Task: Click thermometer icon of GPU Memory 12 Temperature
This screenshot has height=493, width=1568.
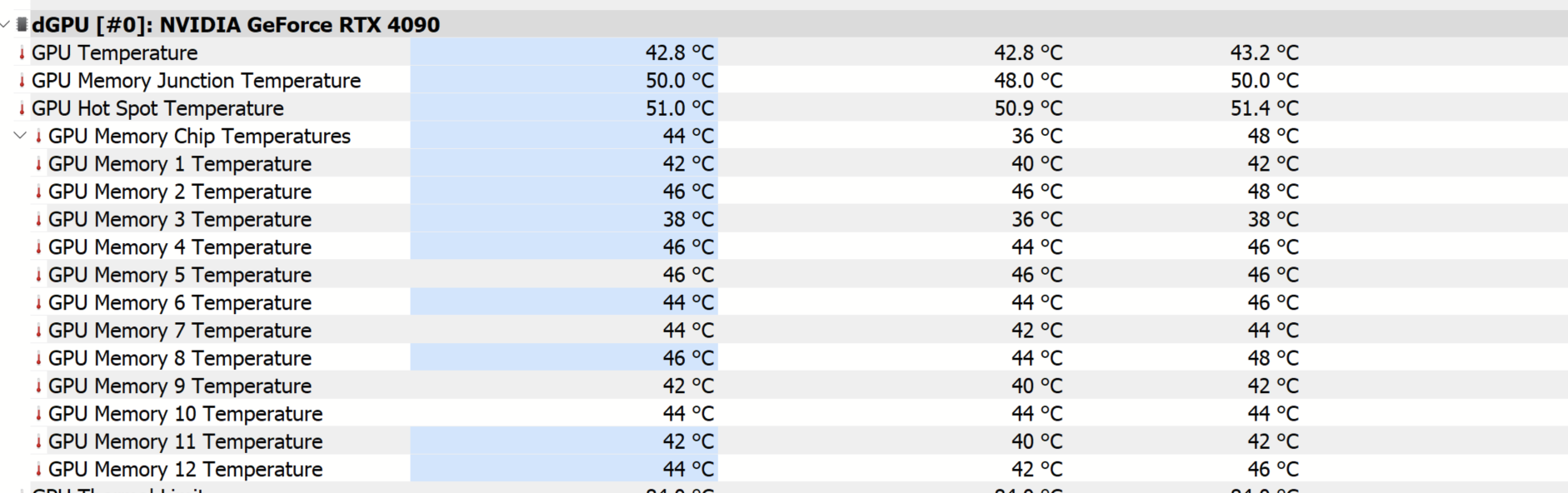Action: point(38,470)
